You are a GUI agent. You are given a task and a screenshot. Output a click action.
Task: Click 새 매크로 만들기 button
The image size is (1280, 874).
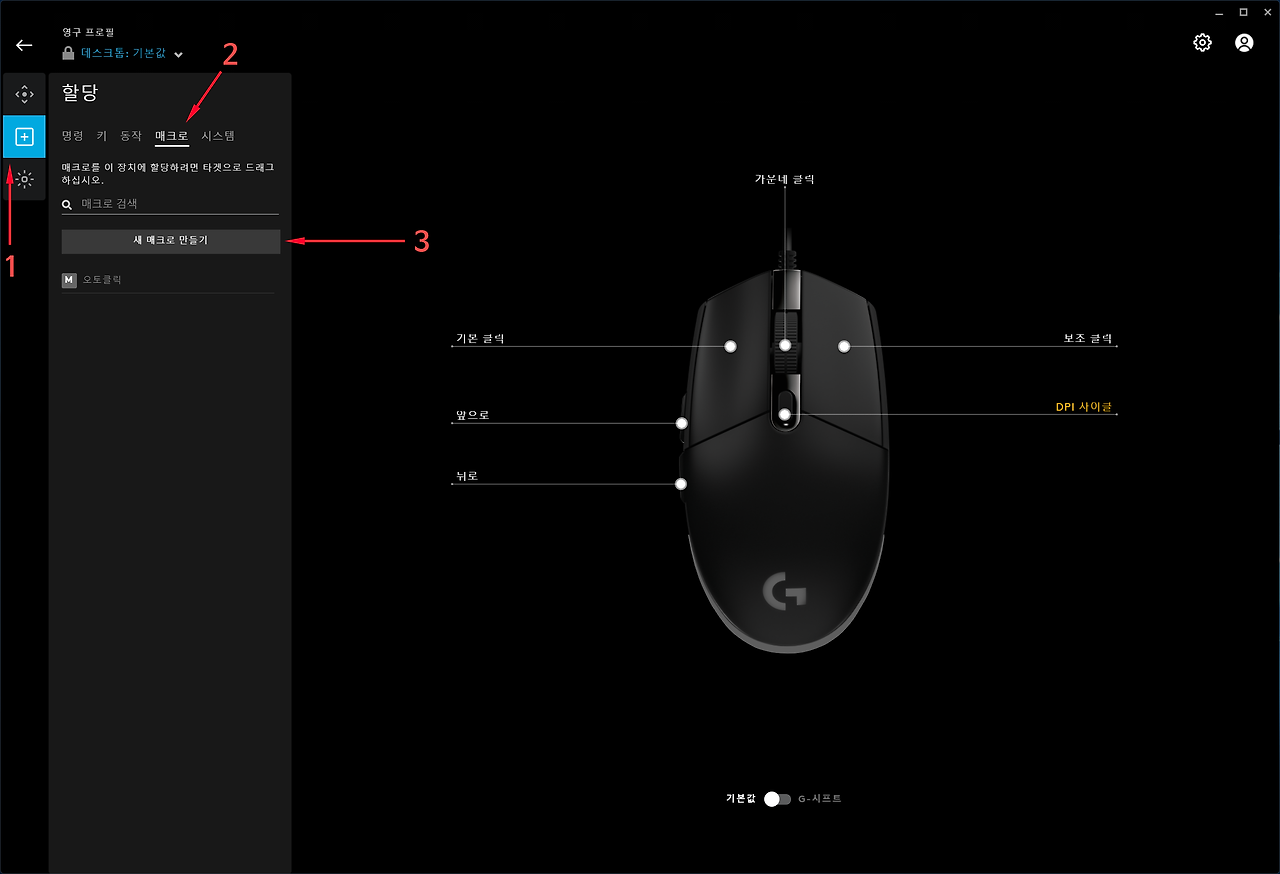(171, 241)
